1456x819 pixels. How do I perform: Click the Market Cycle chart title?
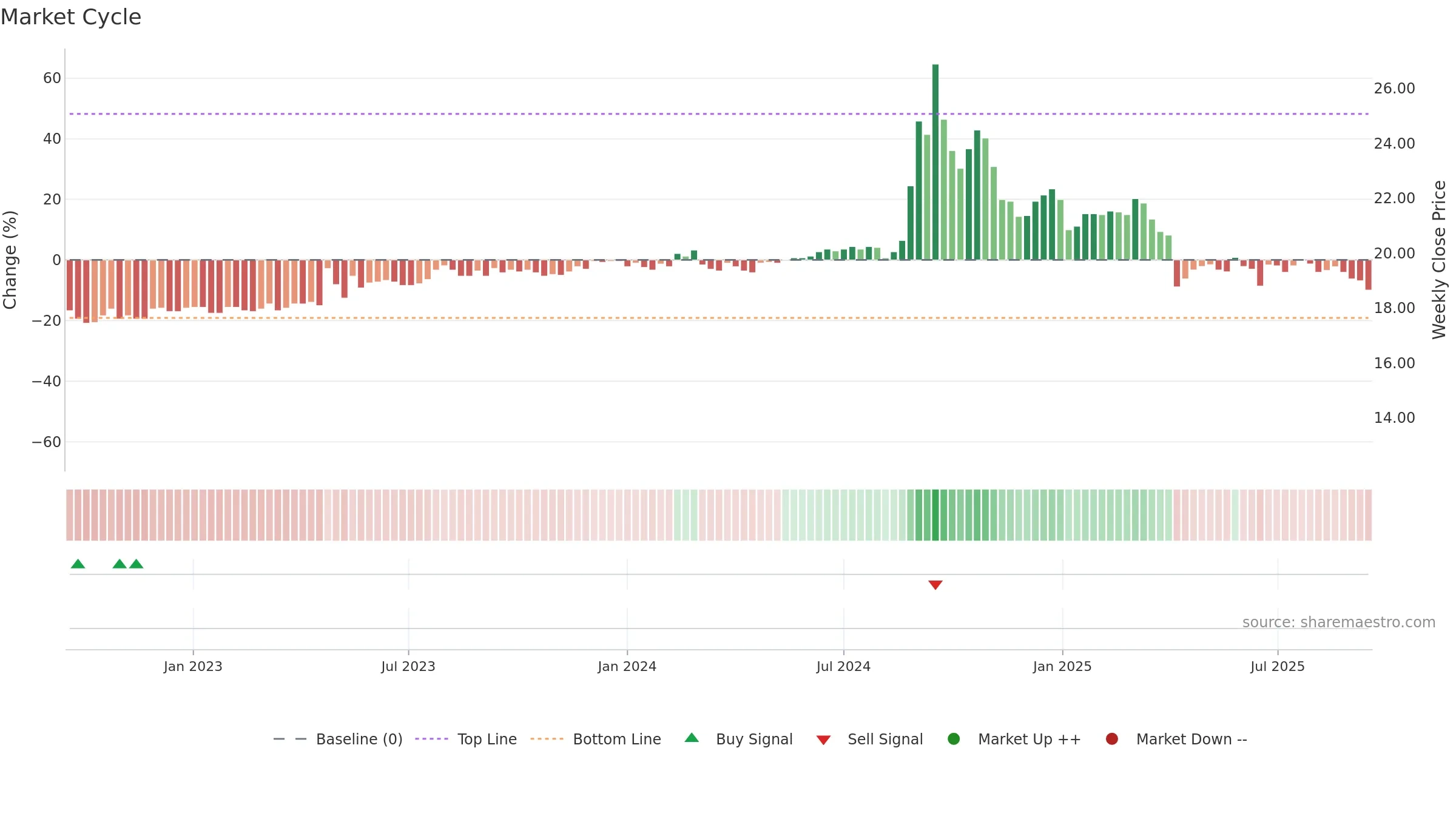pos(71,17)
